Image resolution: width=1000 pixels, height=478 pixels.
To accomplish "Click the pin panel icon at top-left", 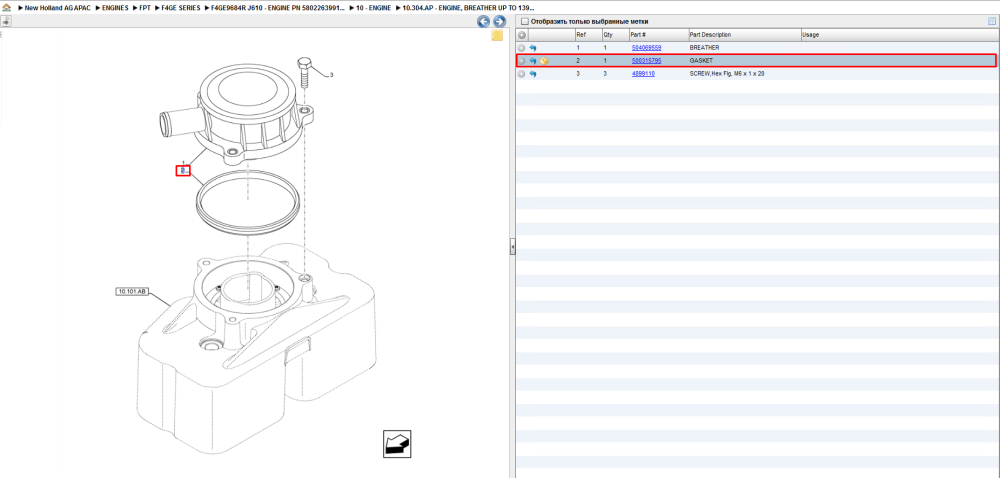I will [x=6, y=20].
